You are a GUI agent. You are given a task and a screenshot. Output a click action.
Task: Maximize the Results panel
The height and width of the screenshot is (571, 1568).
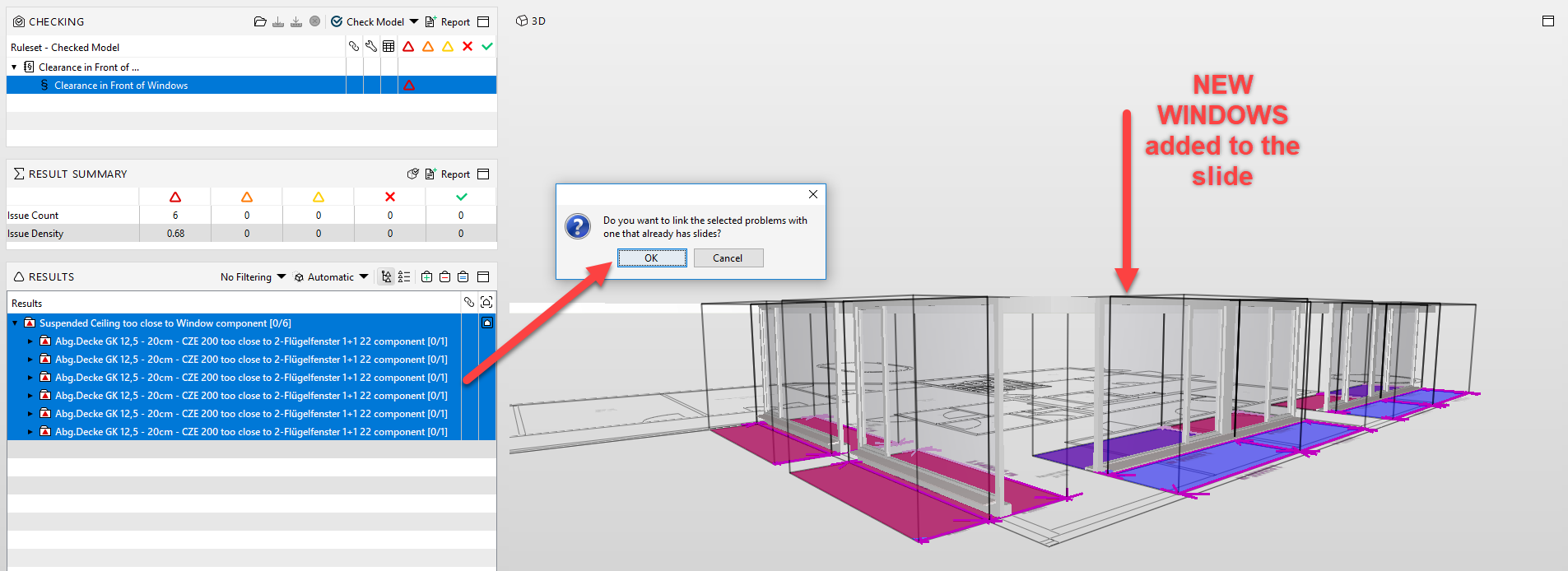pos(483,276)
